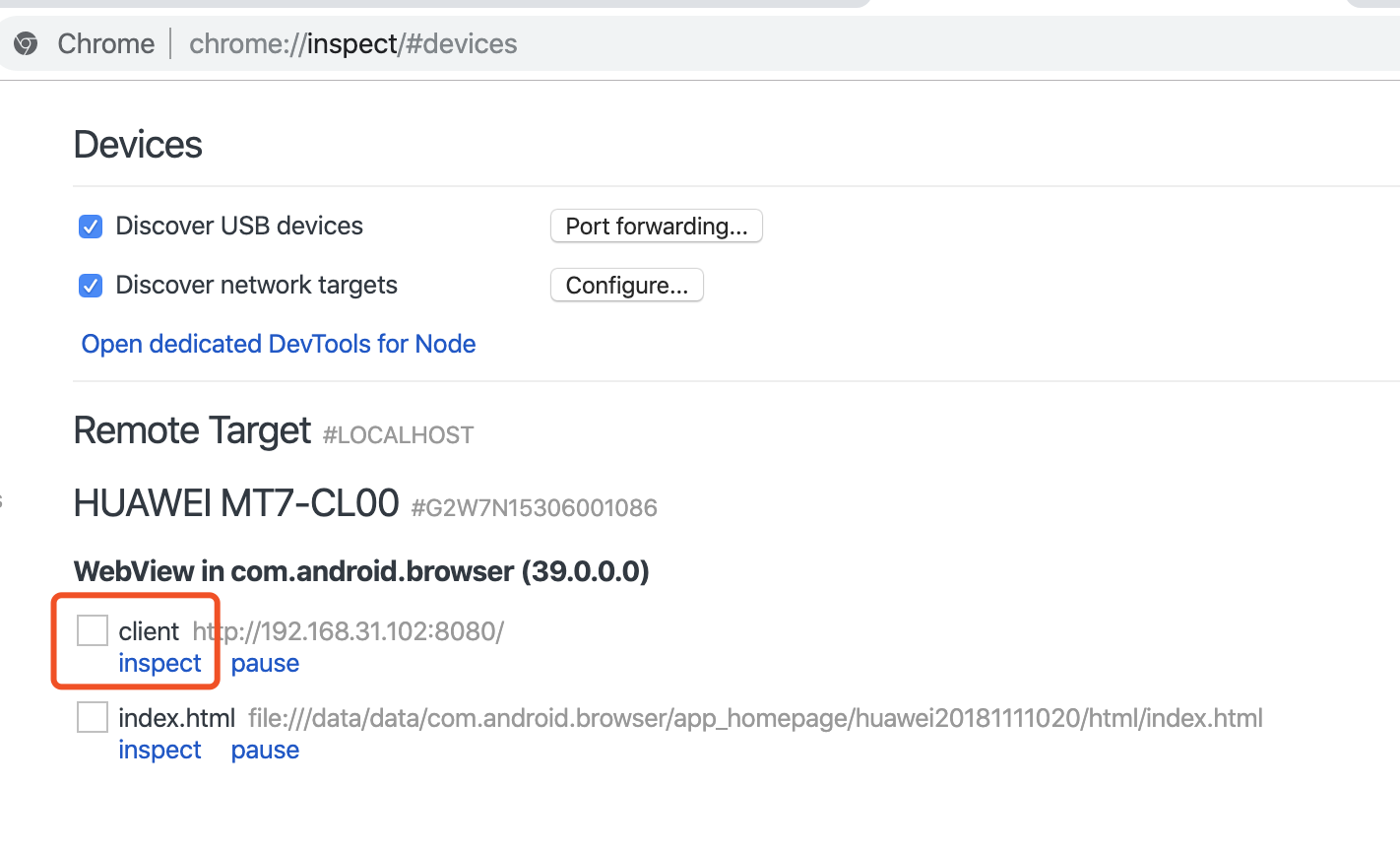
Task: Open dedicated DevTools for Node
Action: click(x=279, y=344)
